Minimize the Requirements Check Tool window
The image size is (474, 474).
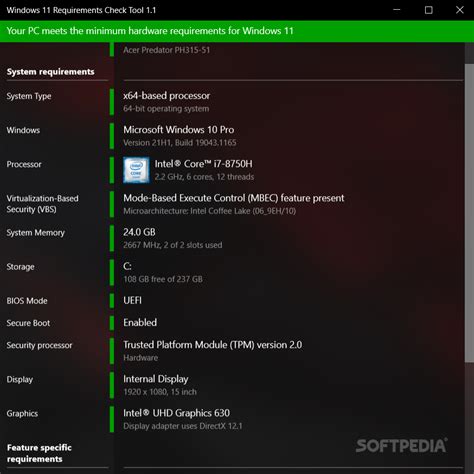[397, 10]
